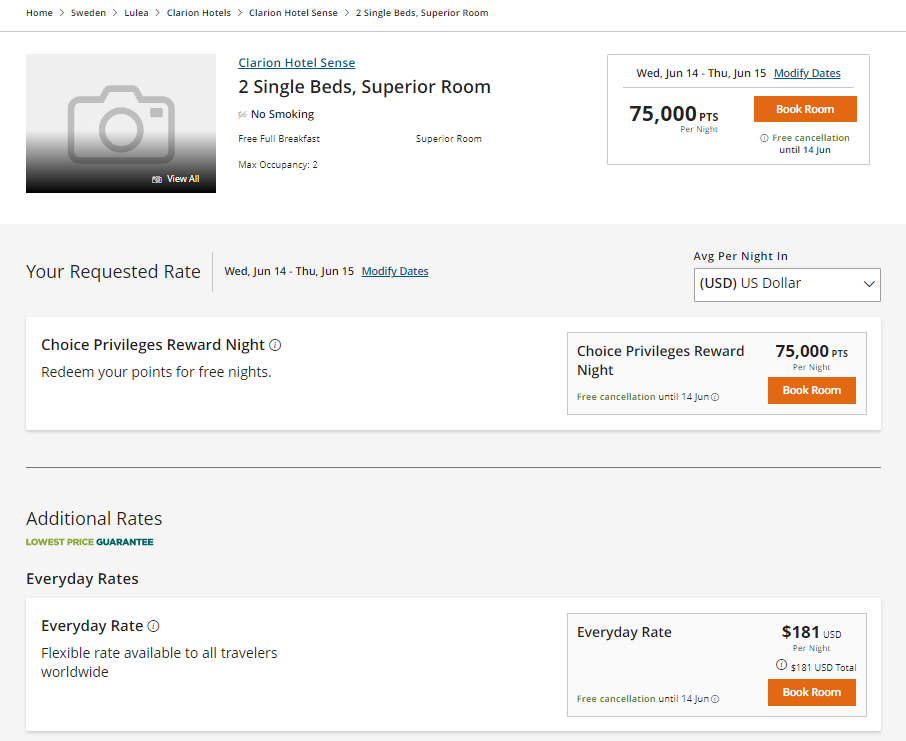Click the '2 Single Beds, Superior Room' heading
The height and width of the screenshot is (741, 906).
[365, 87]
